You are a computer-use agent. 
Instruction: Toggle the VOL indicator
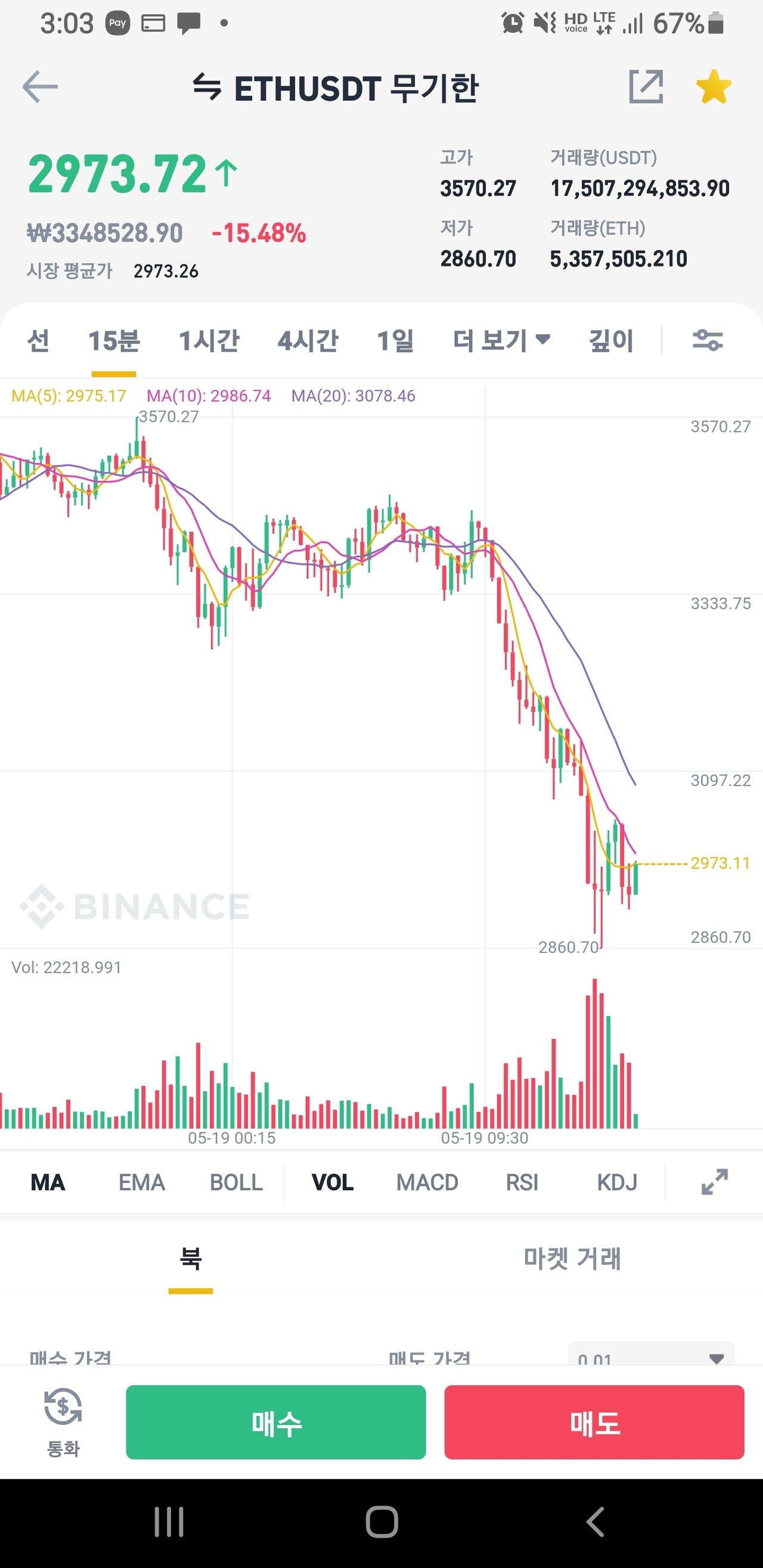coord(333,1182)
